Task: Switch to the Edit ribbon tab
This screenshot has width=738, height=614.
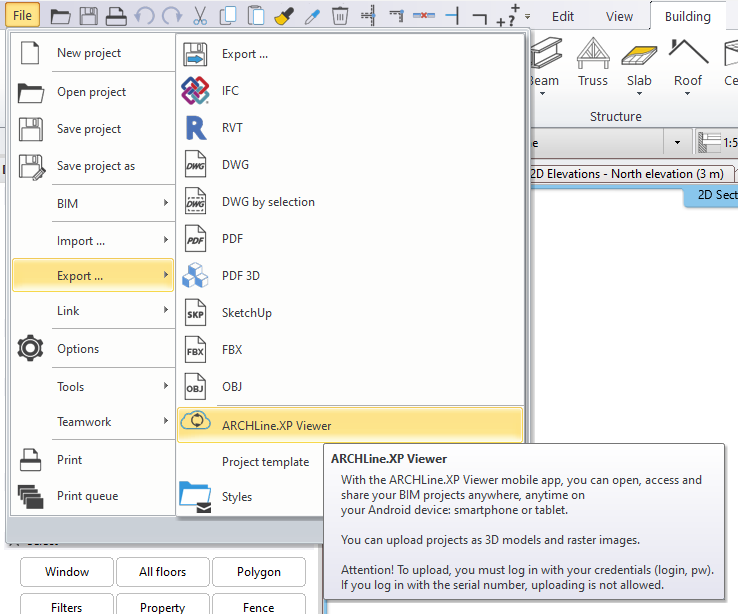Action: coord(563,16)
